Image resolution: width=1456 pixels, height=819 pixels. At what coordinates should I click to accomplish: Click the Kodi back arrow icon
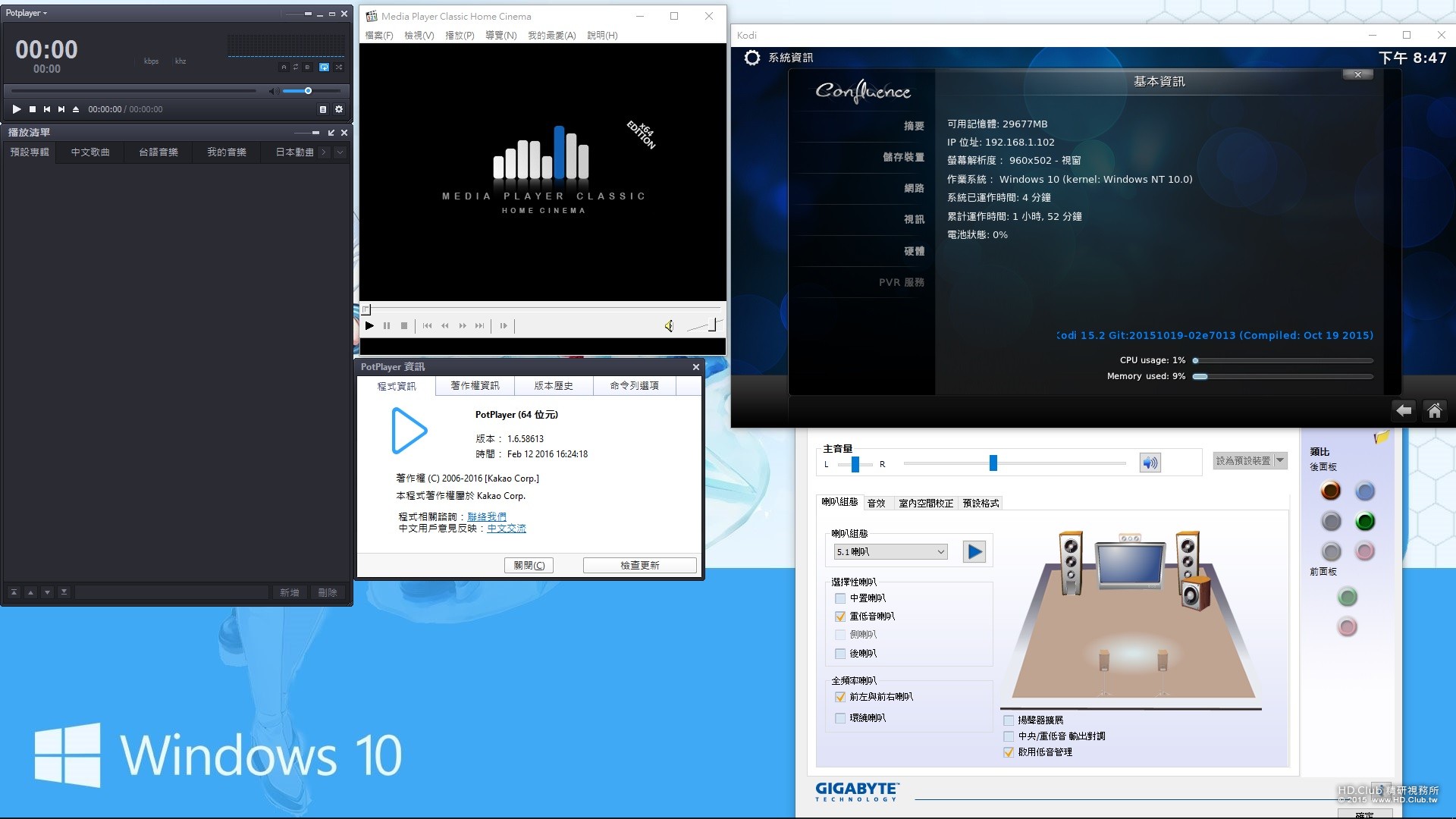click(1403, 409)
